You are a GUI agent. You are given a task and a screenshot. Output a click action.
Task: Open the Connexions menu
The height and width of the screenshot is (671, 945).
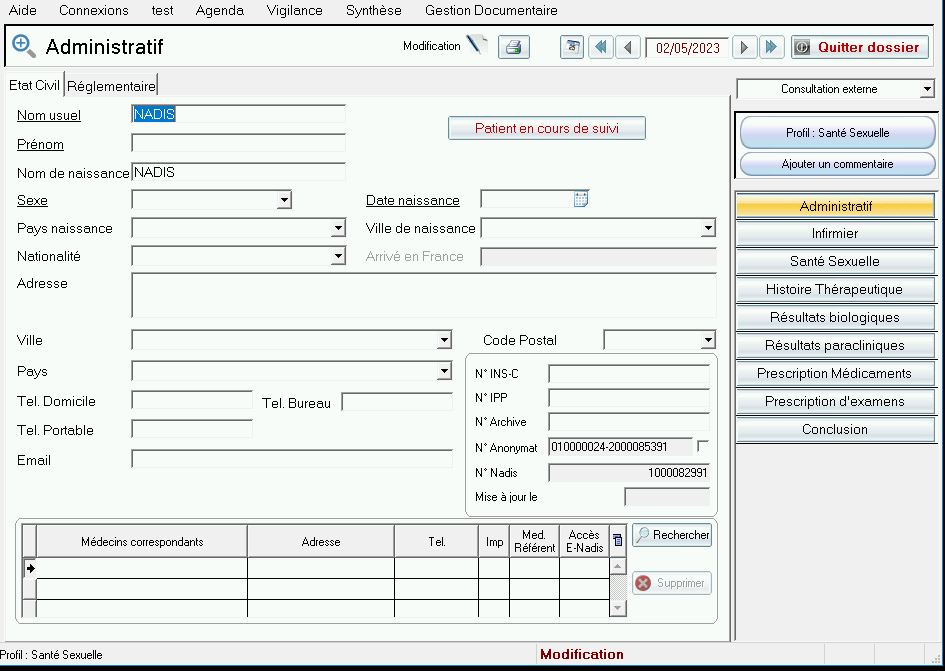[93, 10]
